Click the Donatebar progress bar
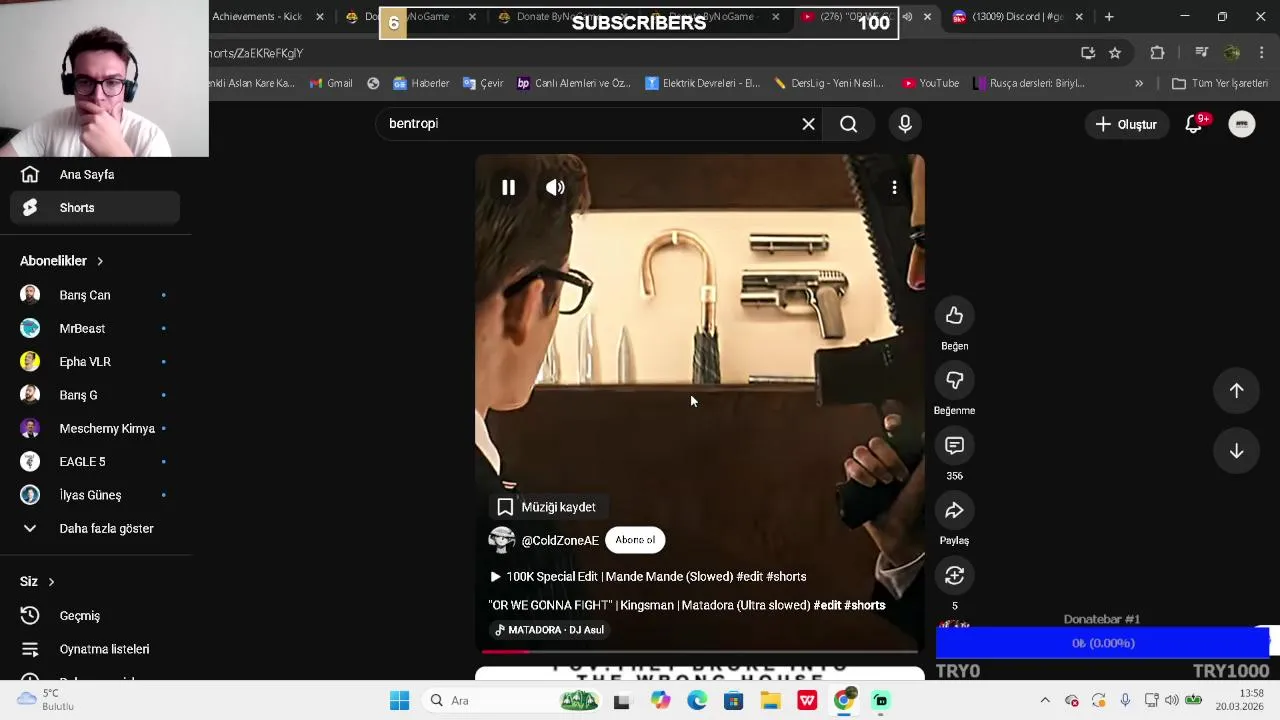This screenshot has height=720, width=1280. pos(1102,643)
